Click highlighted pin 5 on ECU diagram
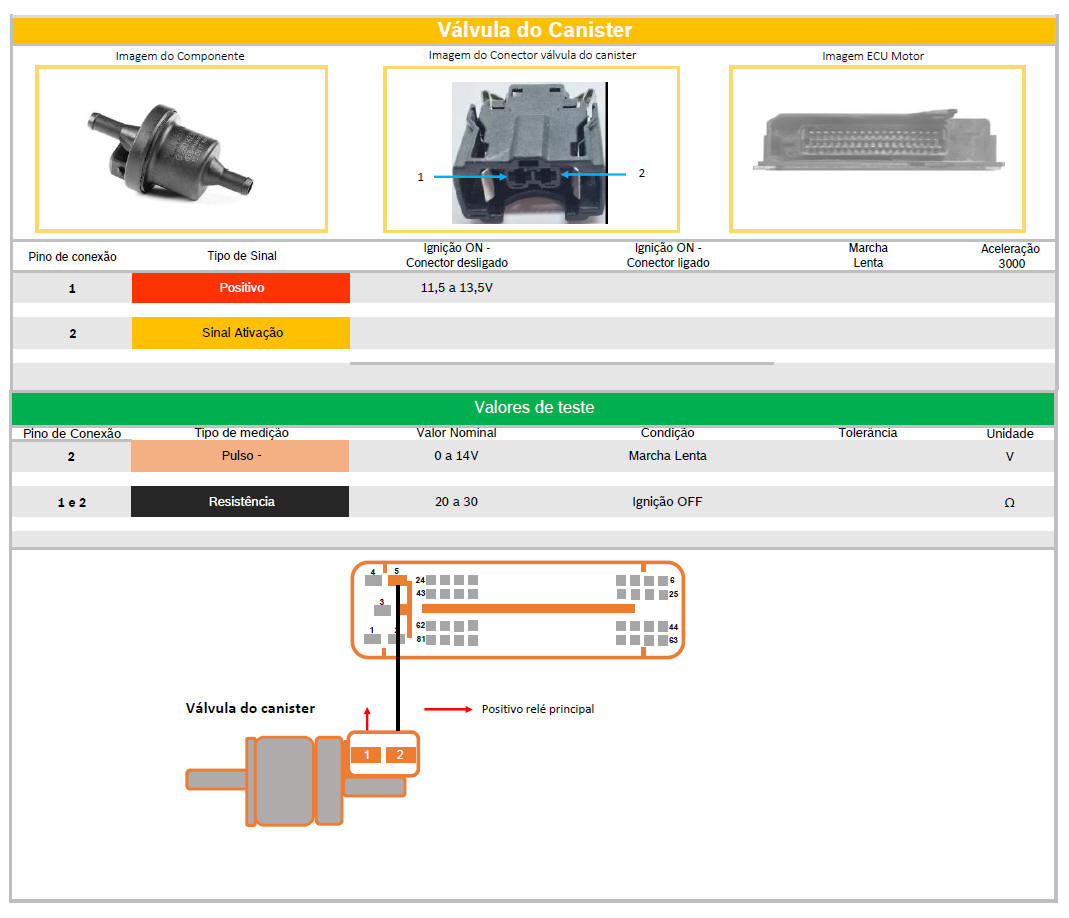 tap(397, 580)
